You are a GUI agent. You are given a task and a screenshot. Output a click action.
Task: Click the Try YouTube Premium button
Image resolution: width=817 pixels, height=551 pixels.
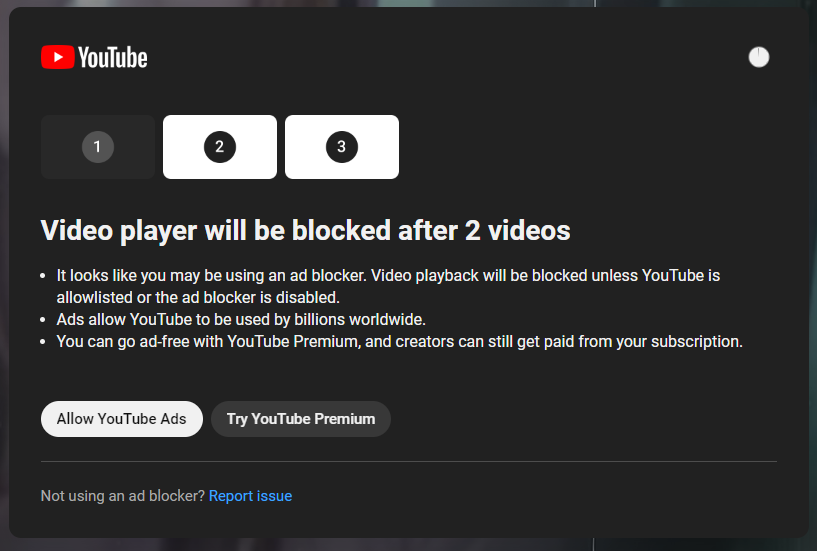[301, 419]
